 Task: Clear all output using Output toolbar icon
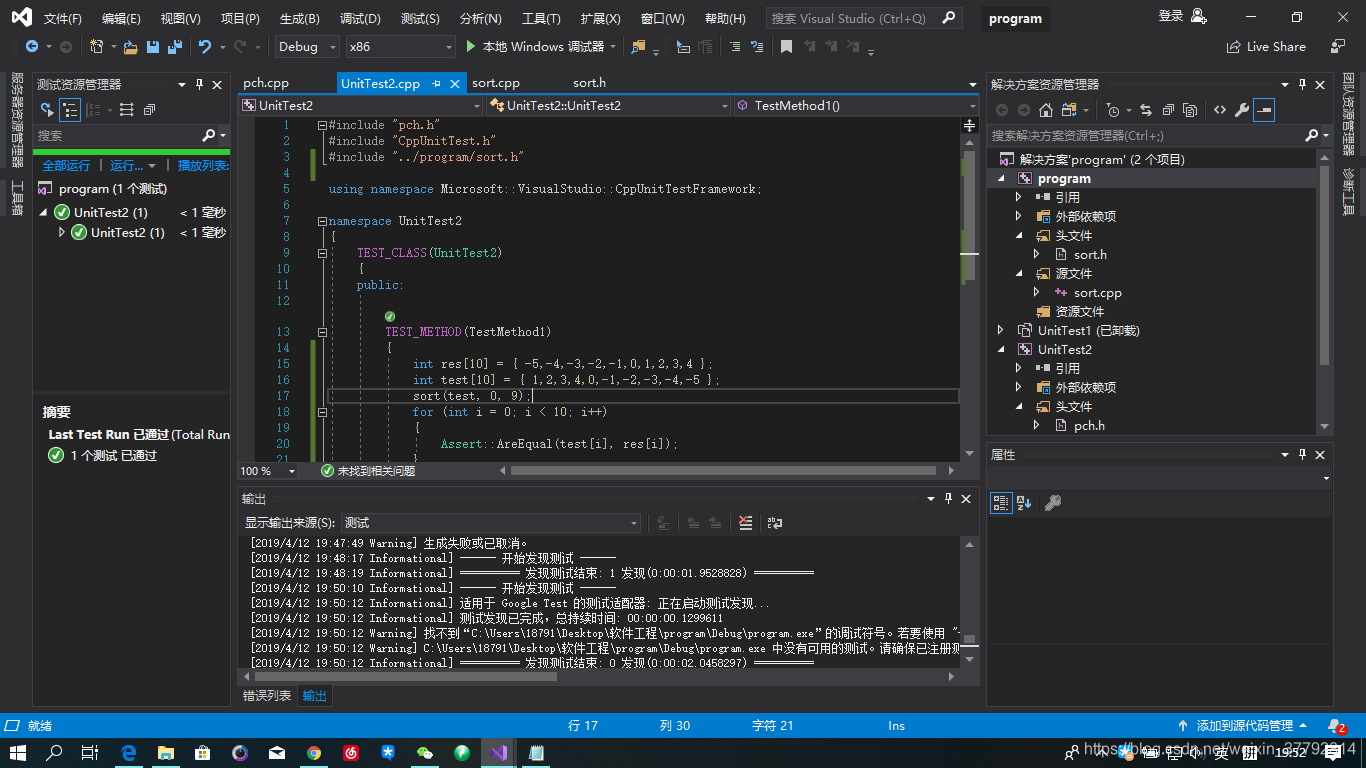click(x=745, y=522)
